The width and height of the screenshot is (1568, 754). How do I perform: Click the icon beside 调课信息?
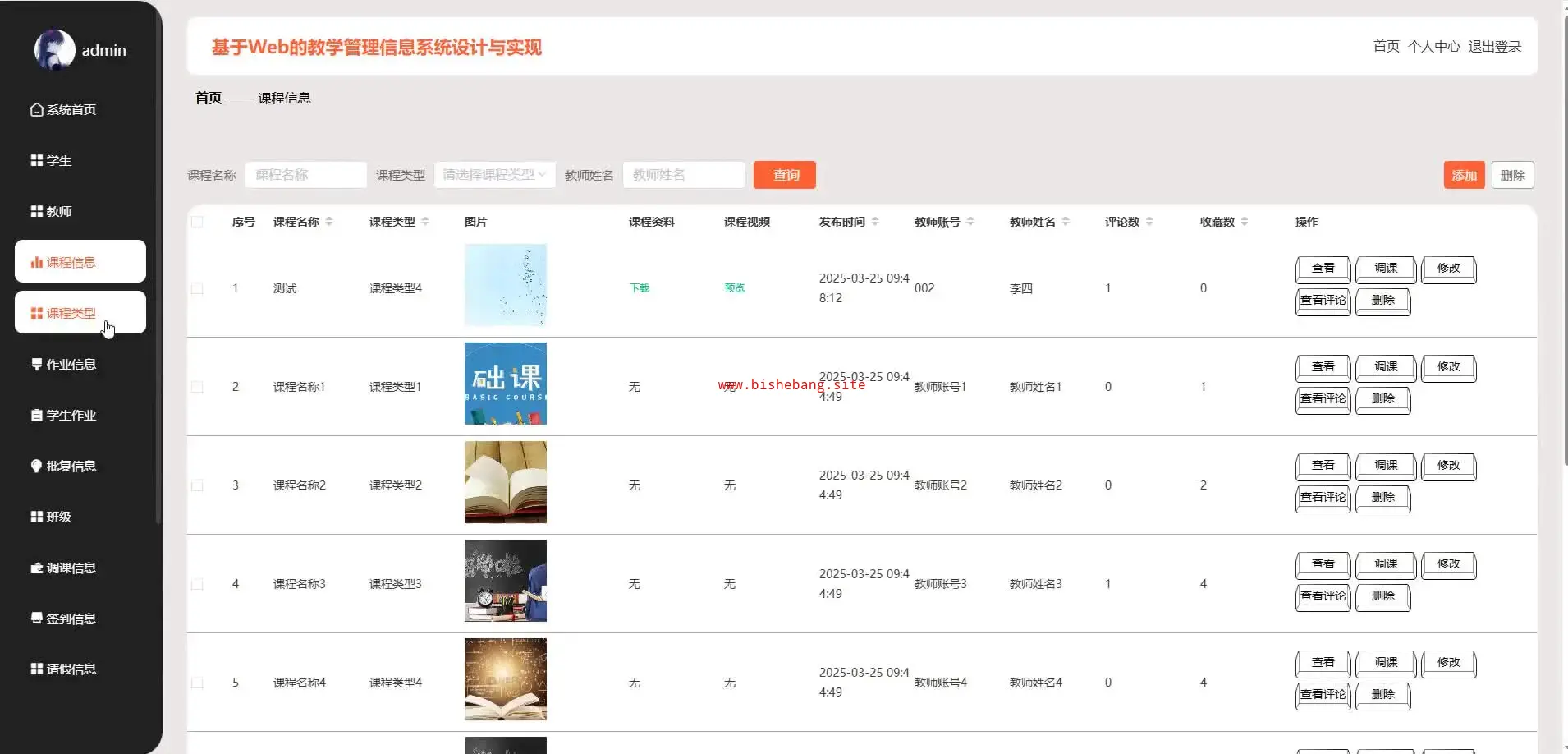click(36, 568)
